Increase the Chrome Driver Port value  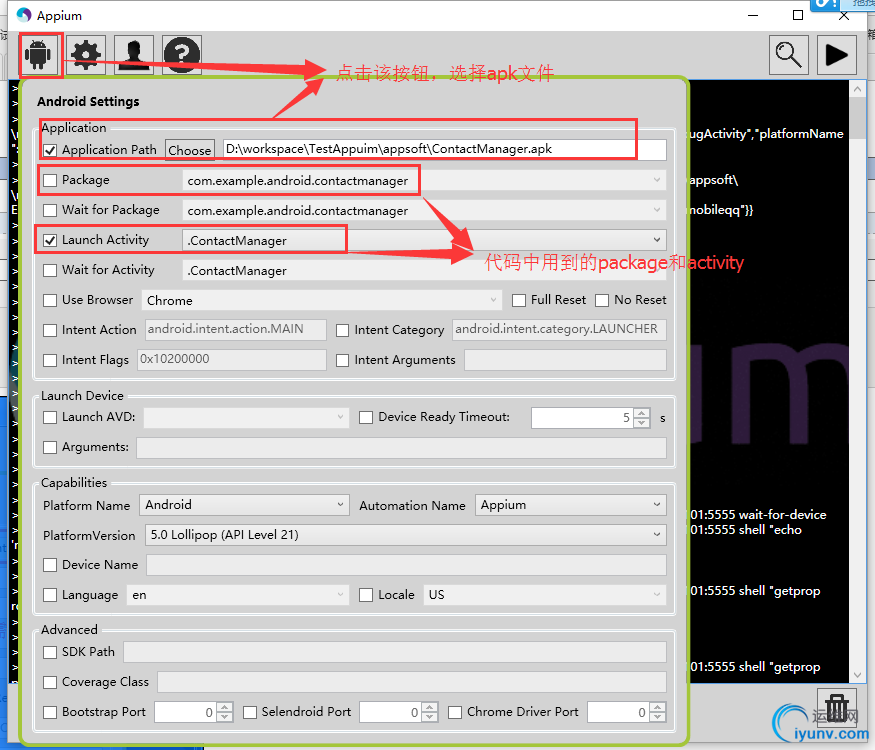[657, 708]
